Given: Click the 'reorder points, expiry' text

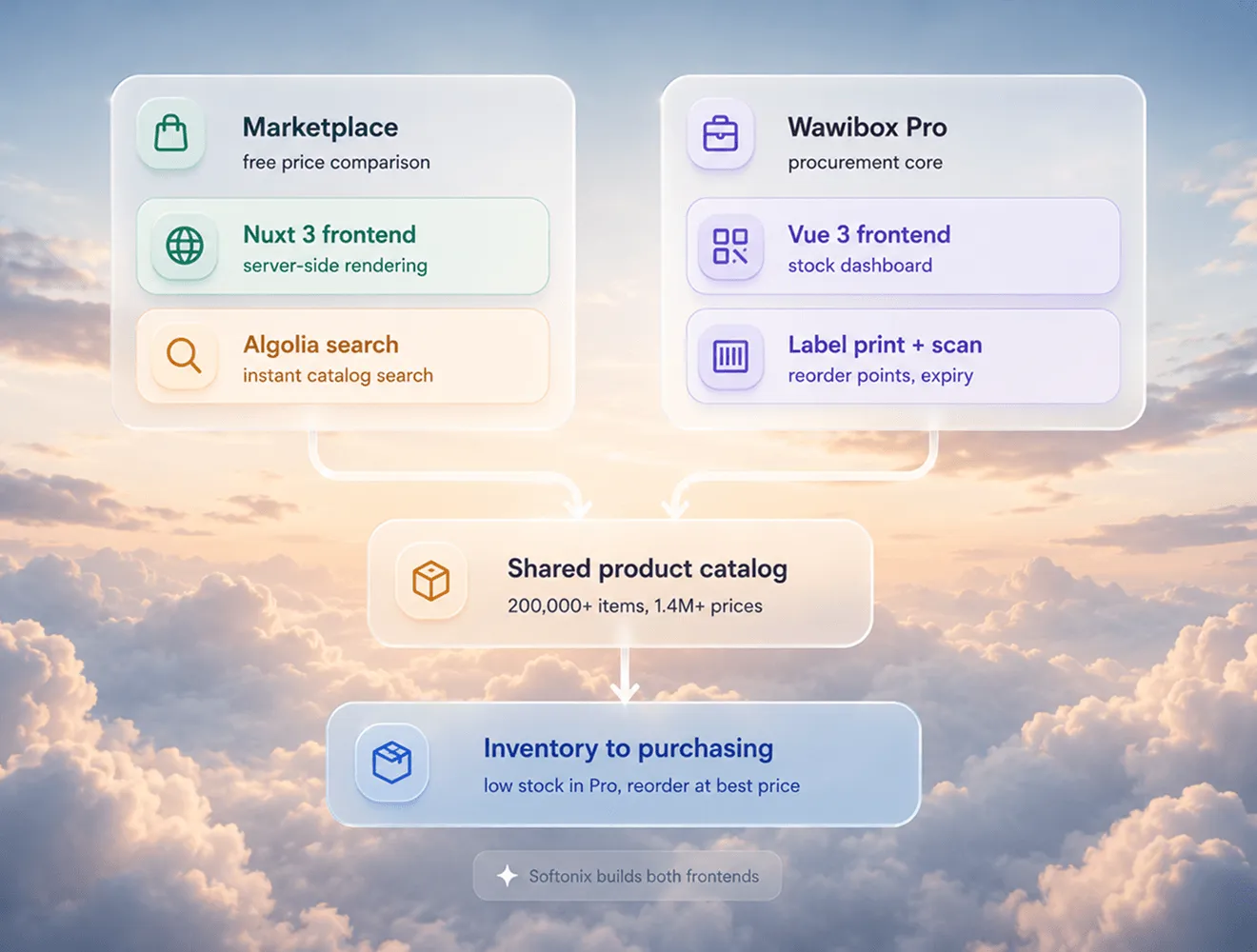Looking at the screenshot, I should (881, 376).
